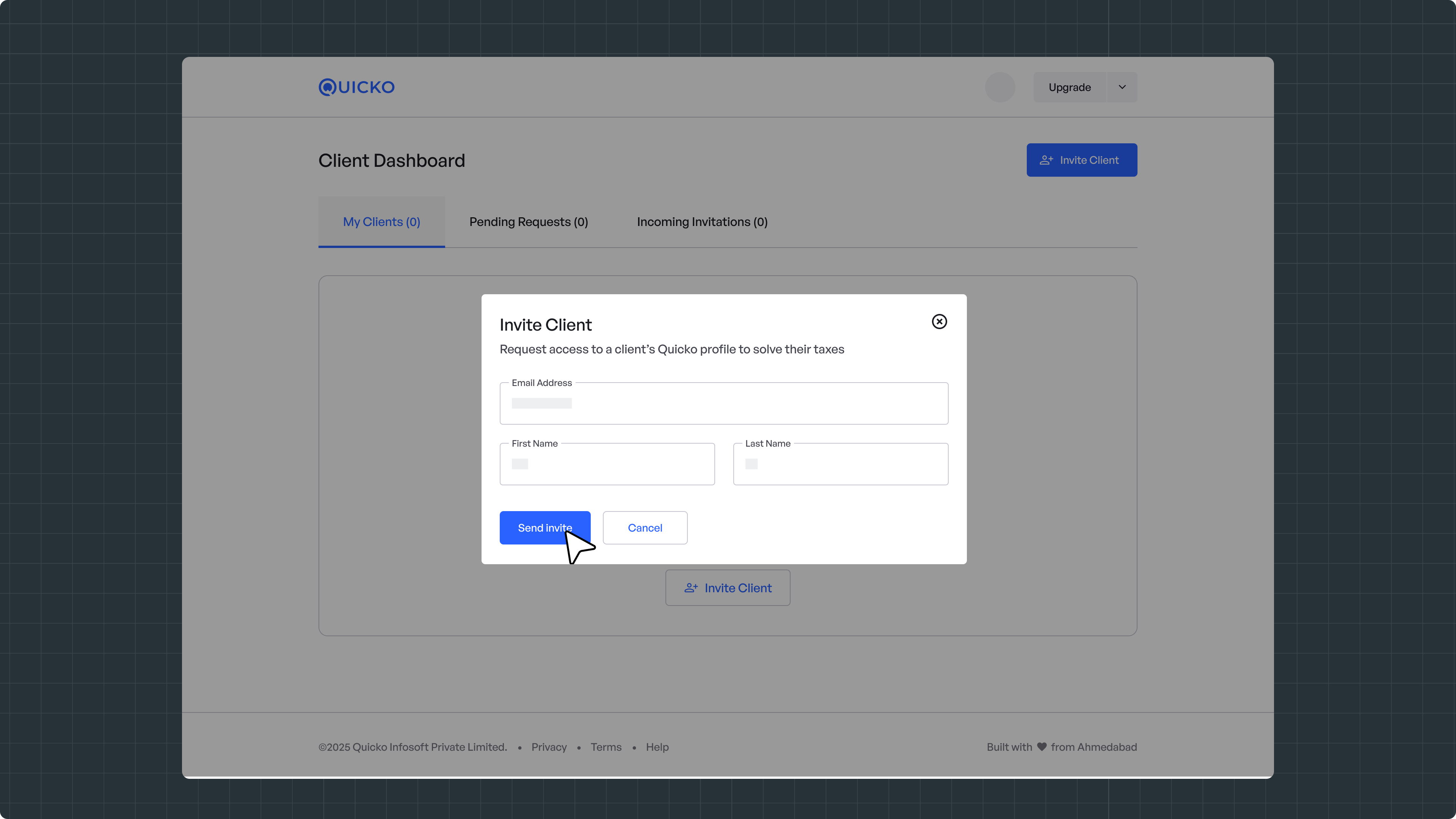Cancel the invite dialog
Viewport: 1456px width, 819px height.
point(645,528)
